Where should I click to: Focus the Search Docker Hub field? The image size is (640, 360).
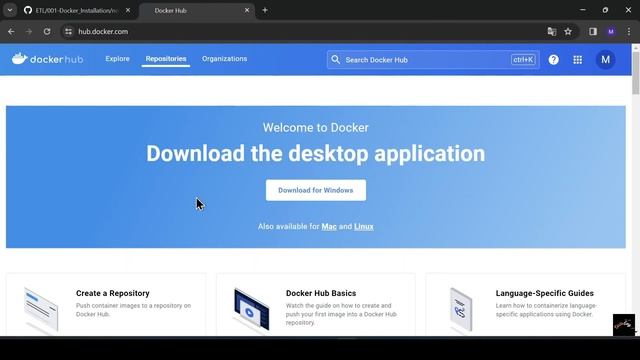pos(433,60)
